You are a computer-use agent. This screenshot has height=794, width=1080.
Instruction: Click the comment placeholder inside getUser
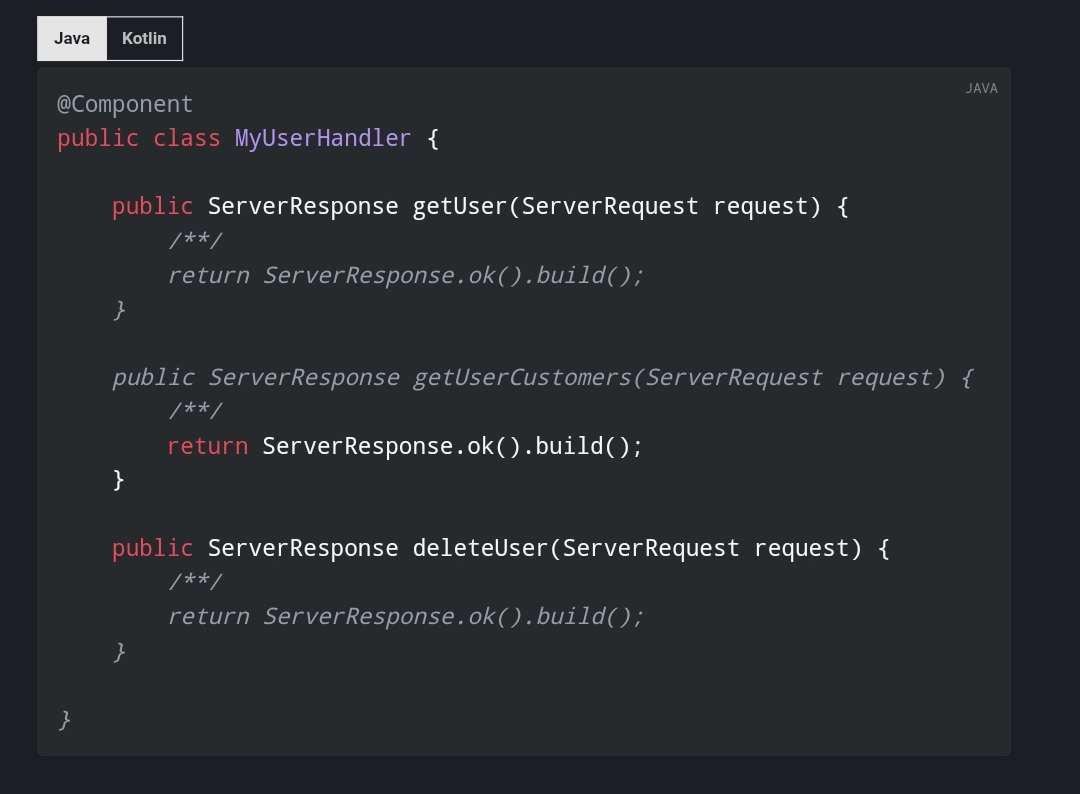point(195,239)
